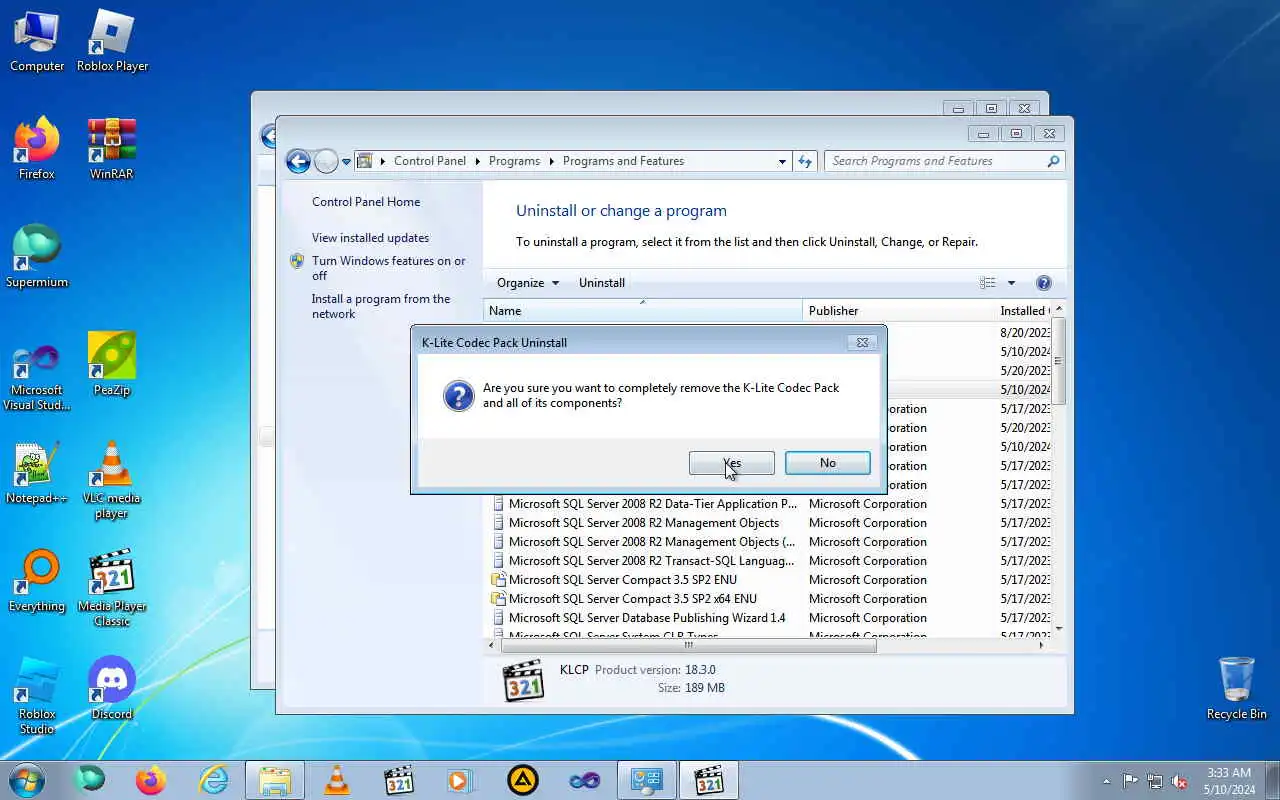Select the Discord desktop shortcut
The height and width of the screenshot is (800, 1280).
(x=112, y=688)
